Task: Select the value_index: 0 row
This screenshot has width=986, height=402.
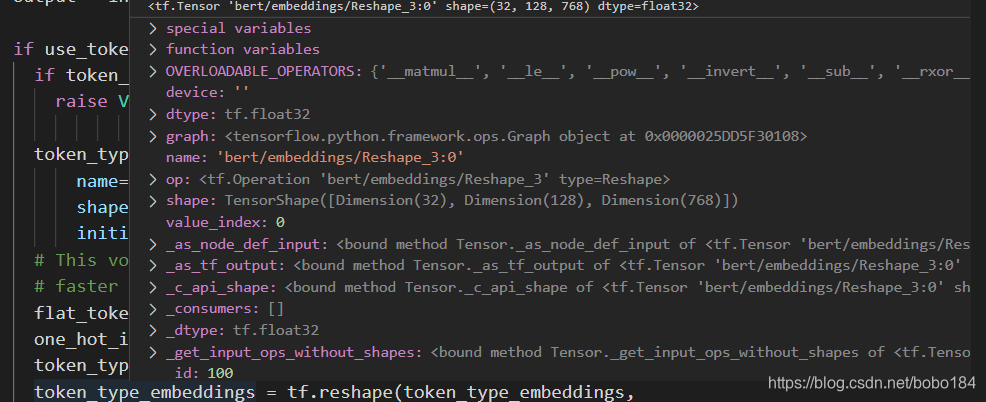Action: pyautogui.click(x=225, y=223)
